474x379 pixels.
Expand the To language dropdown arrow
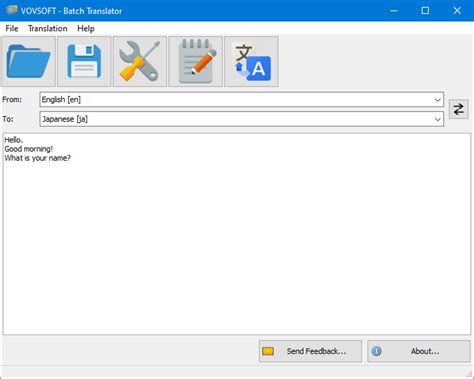(x=438, y=119)
